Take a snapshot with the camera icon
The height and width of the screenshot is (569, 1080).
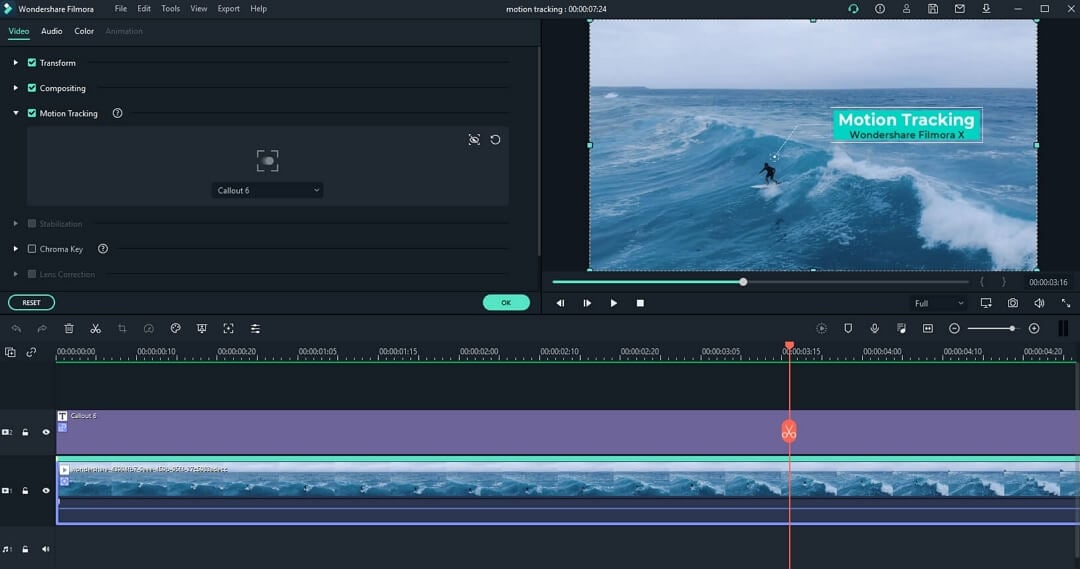tap(1012, 303)
